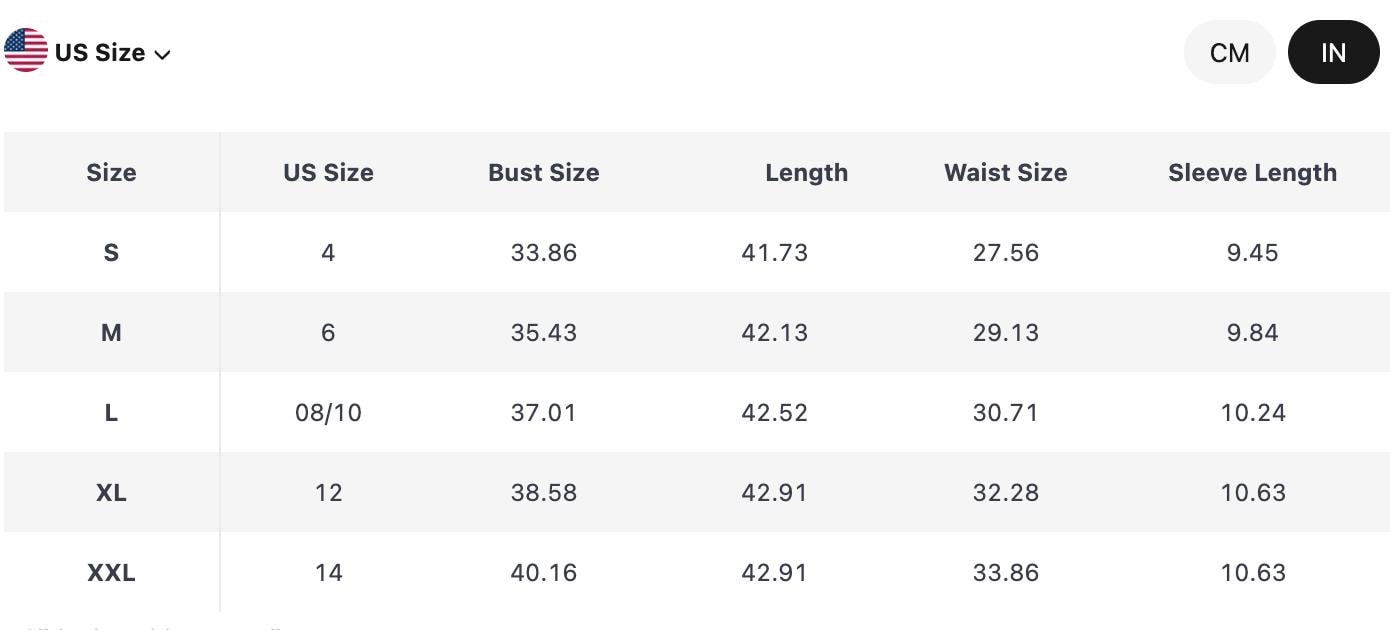Click the Sleeve Length column header
The height and width of the screenshot is (630, 1390).
(1252, 172)
